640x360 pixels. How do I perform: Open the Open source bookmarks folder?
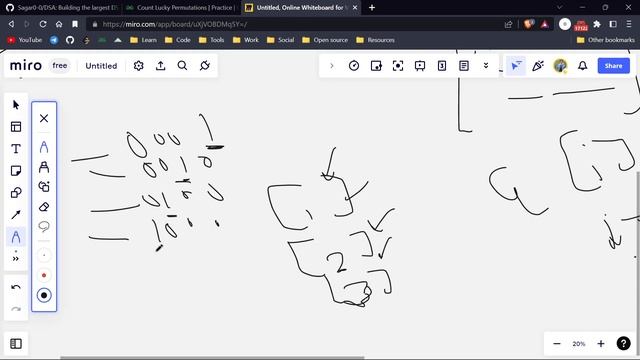point(325,40)
